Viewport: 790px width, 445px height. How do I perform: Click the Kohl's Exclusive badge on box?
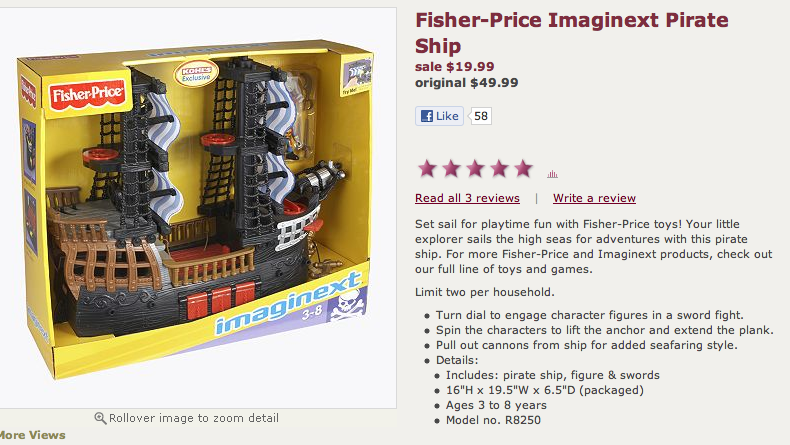point(196,74)
